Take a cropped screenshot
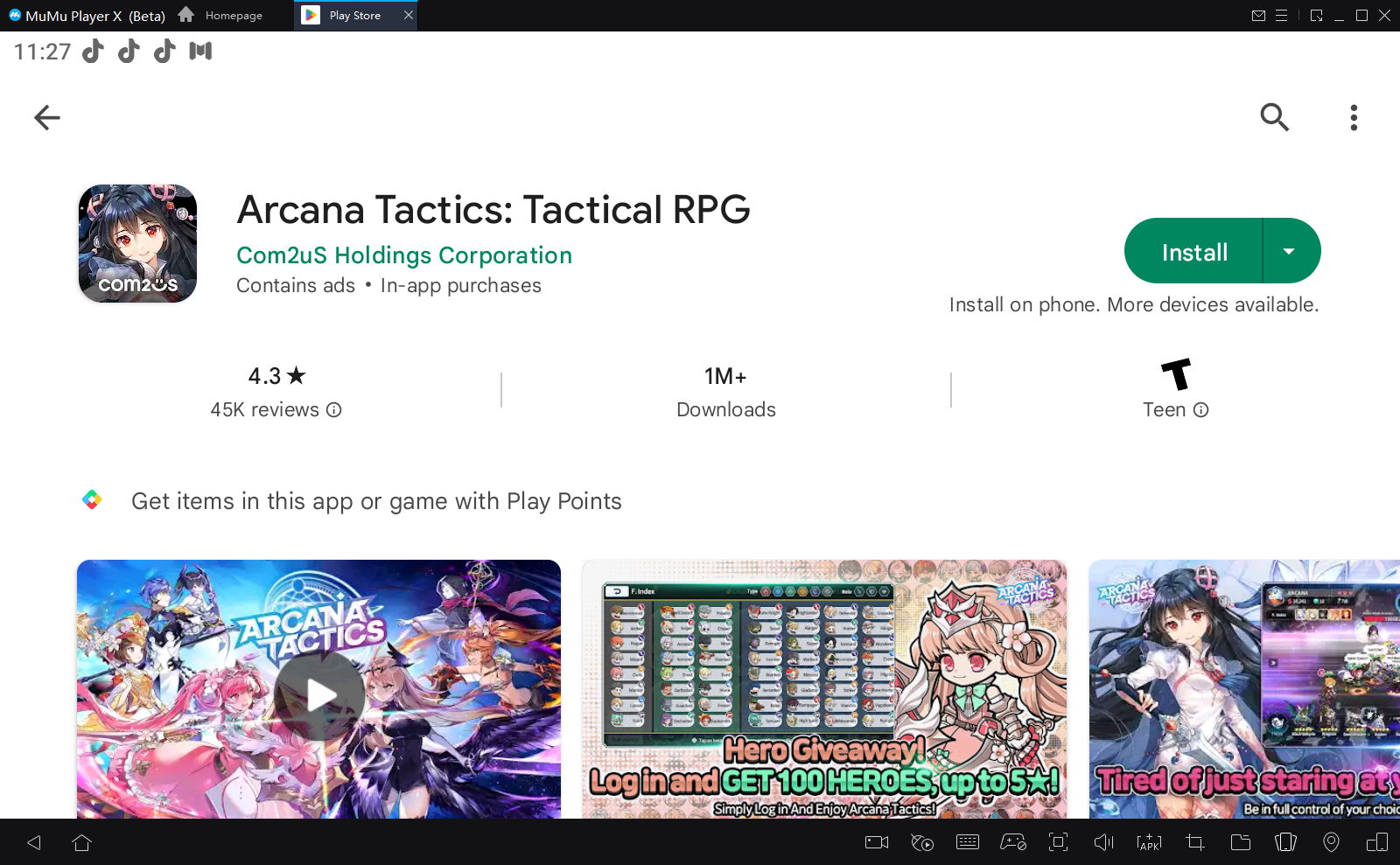This screenshot has height=865, width=1400. pyautogui.click(x=1195, y=842)
